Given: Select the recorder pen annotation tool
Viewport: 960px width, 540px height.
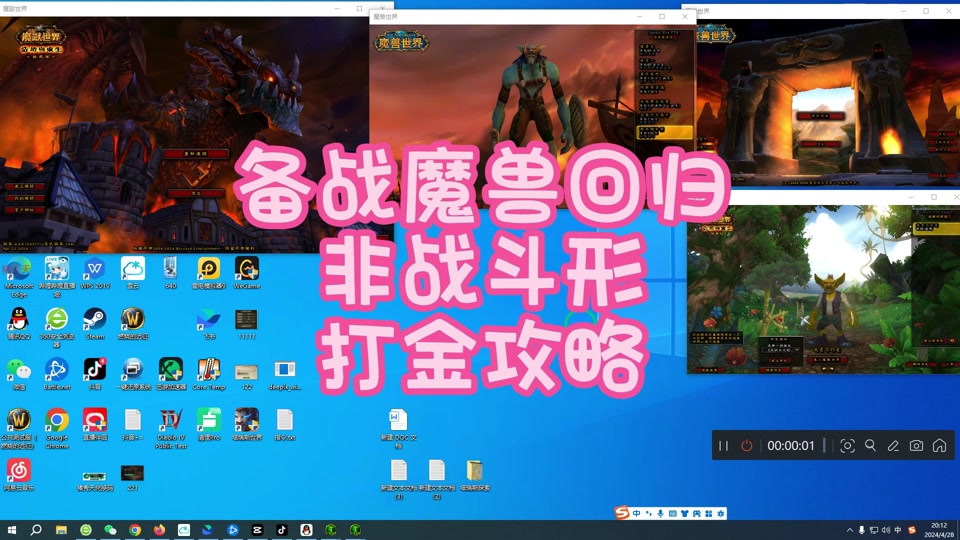Looking at the screenshot, I should click(x=893, y=446).
